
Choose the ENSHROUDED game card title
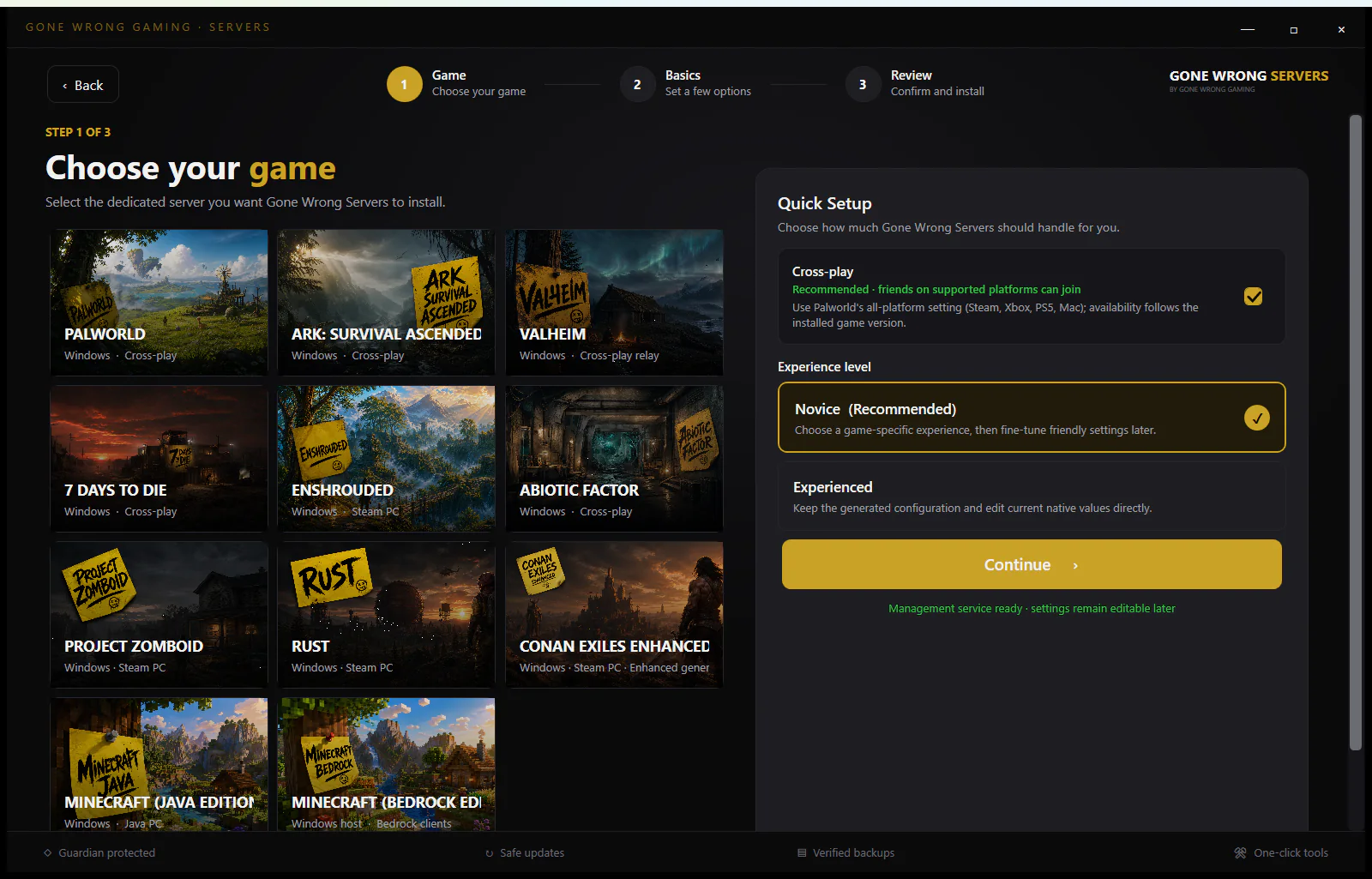click(342, 491)
